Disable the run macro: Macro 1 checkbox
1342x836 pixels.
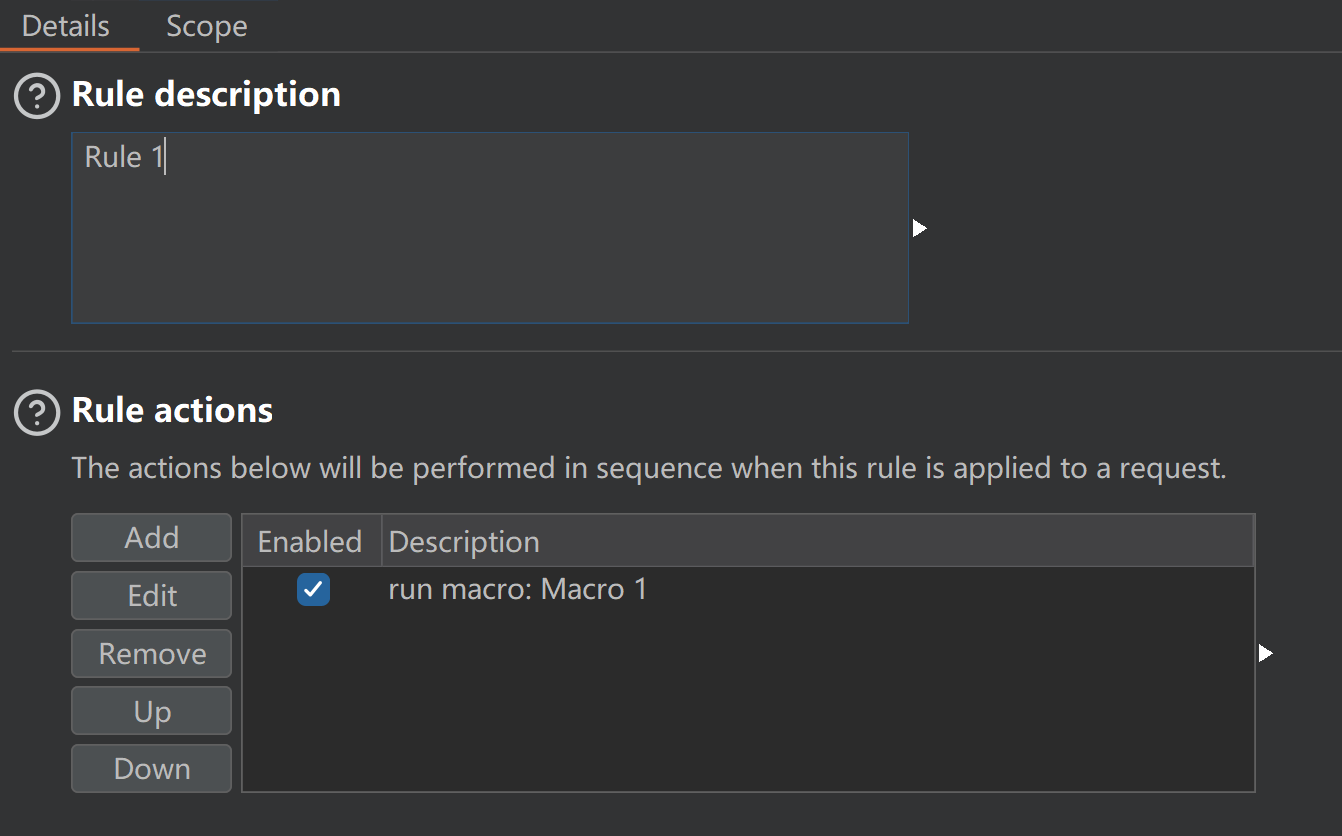click(314, 590)
